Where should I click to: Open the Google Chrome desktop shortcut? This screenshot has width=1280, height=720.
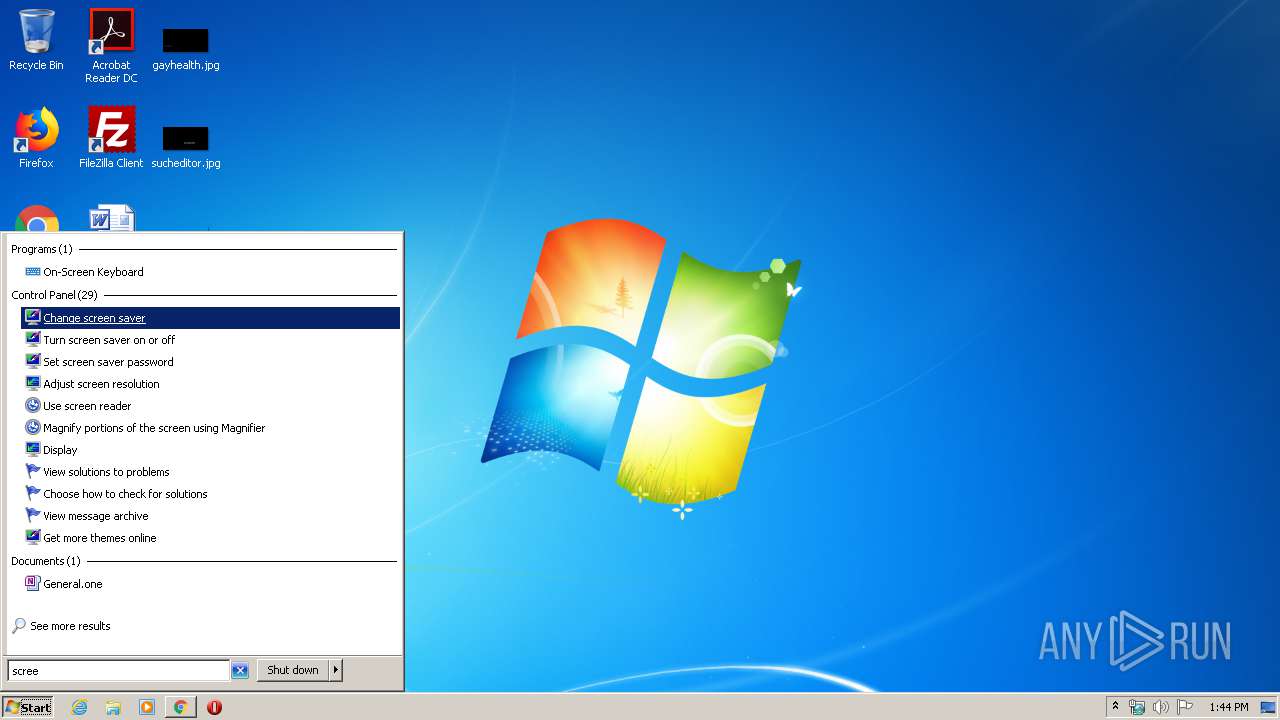pyautogui.click(x=37, y=218)
